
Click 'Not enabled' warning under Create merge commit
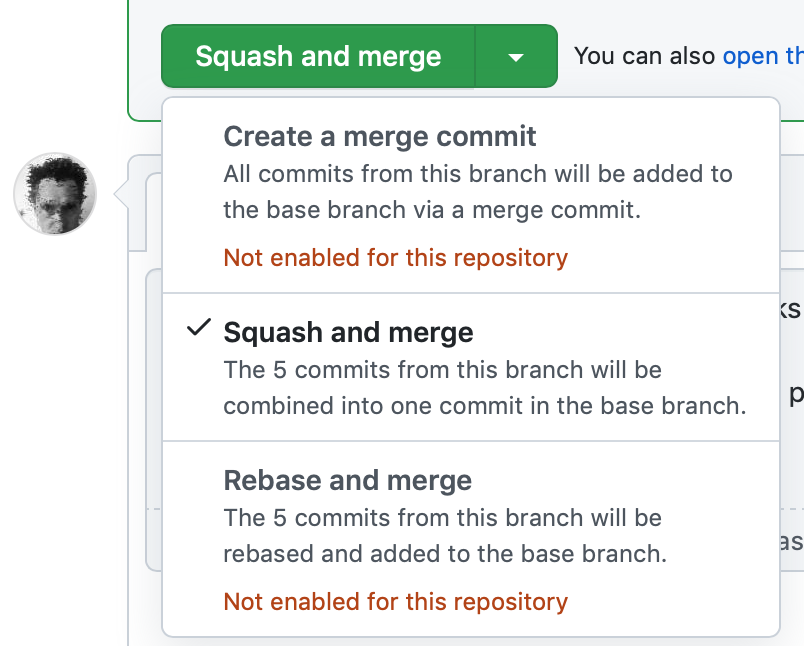[x=396, y=258]
